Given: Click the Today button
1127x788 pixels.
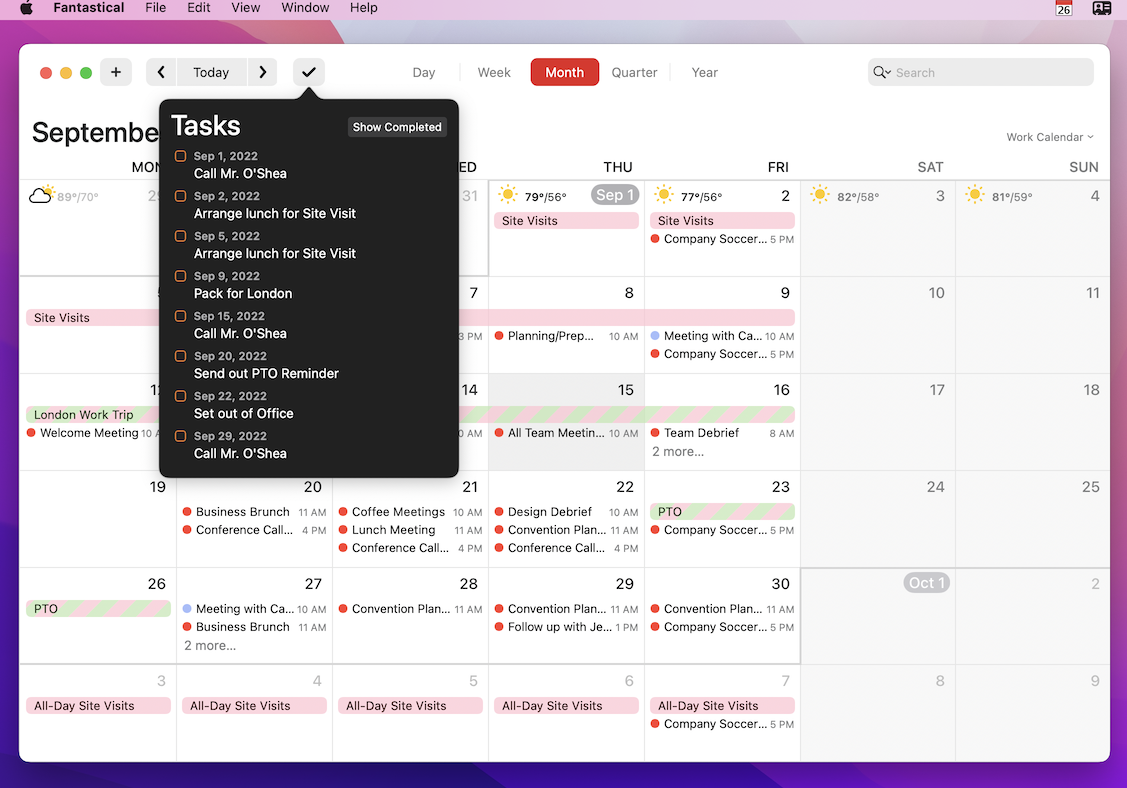Looking at the screenshot, I should 211,72.
